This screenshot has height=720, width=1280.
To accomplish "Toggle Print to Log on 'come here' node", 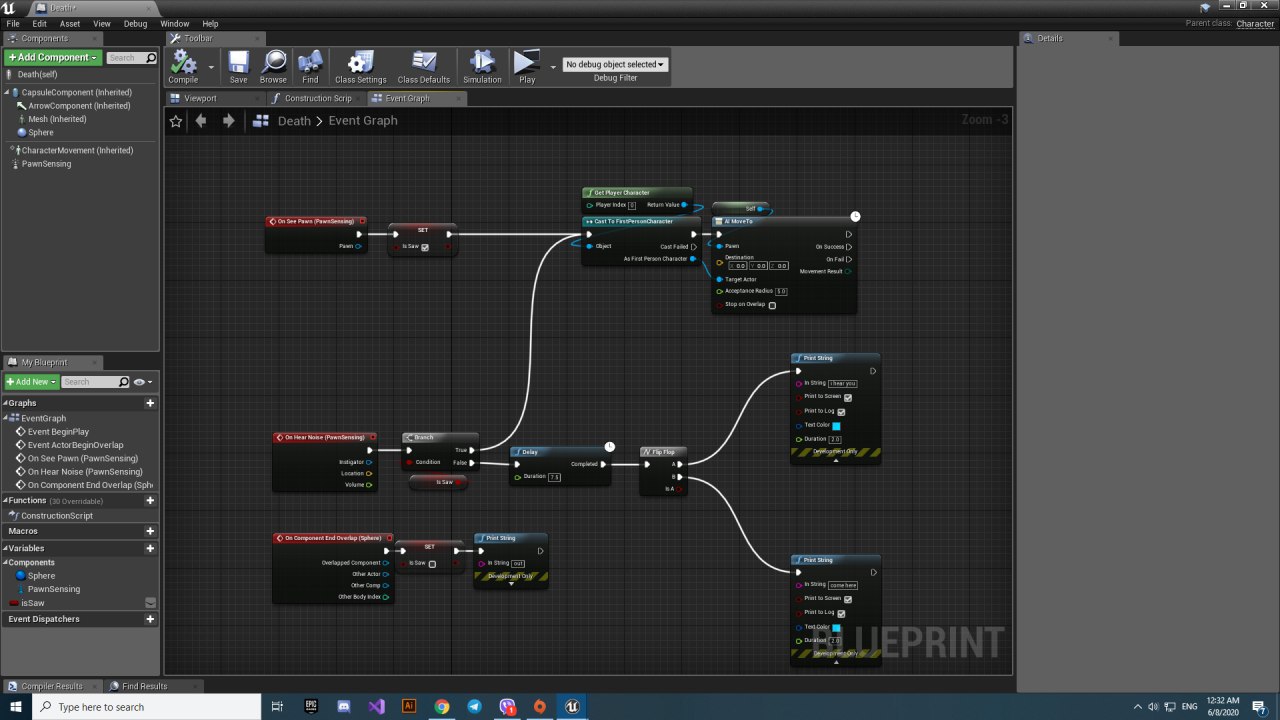I will coord(841,613).
